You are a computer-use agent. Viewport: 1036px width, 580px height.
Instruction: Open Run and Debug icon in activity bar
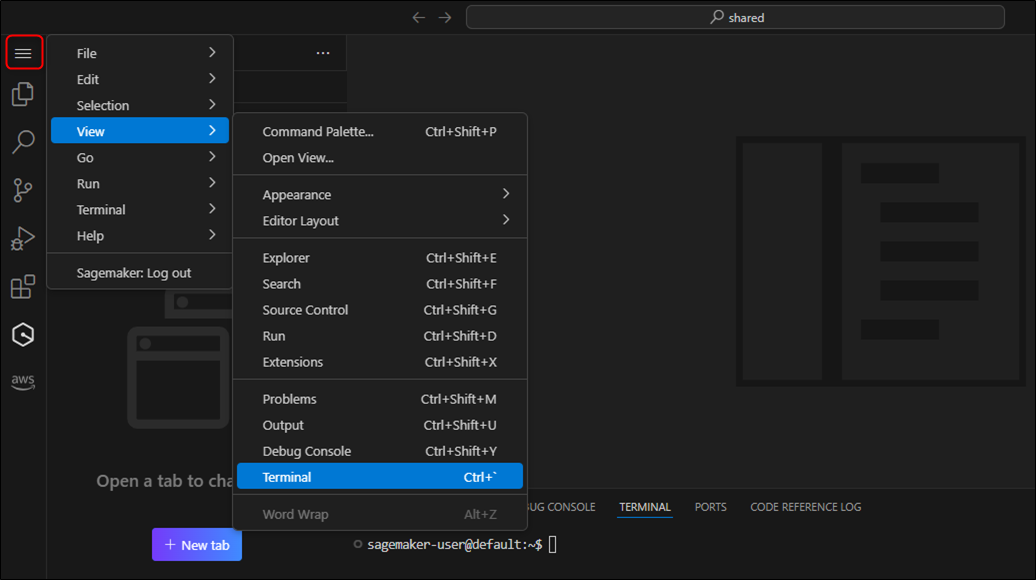coord(22,239)
